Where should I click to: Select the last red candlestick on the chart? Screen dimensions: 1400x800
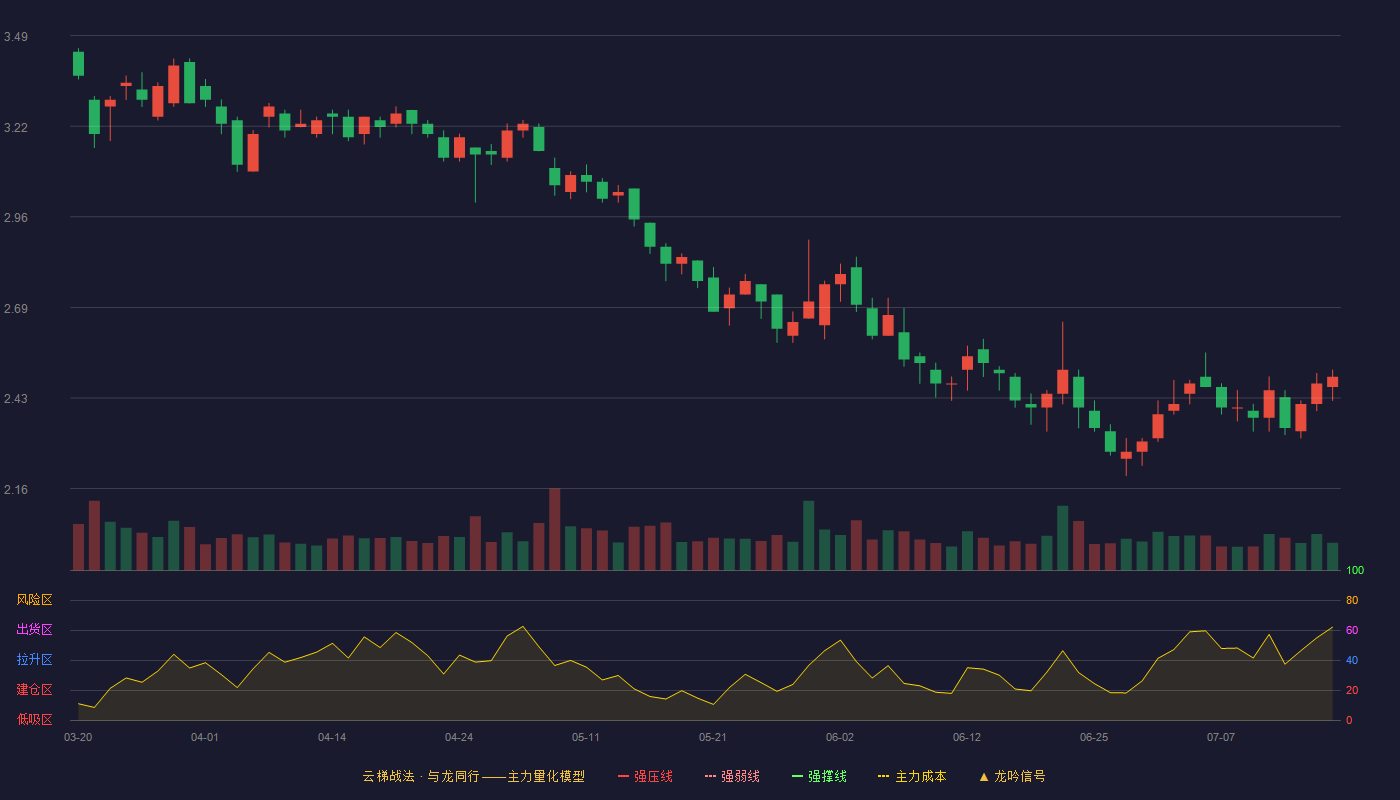pos(1332,382)
